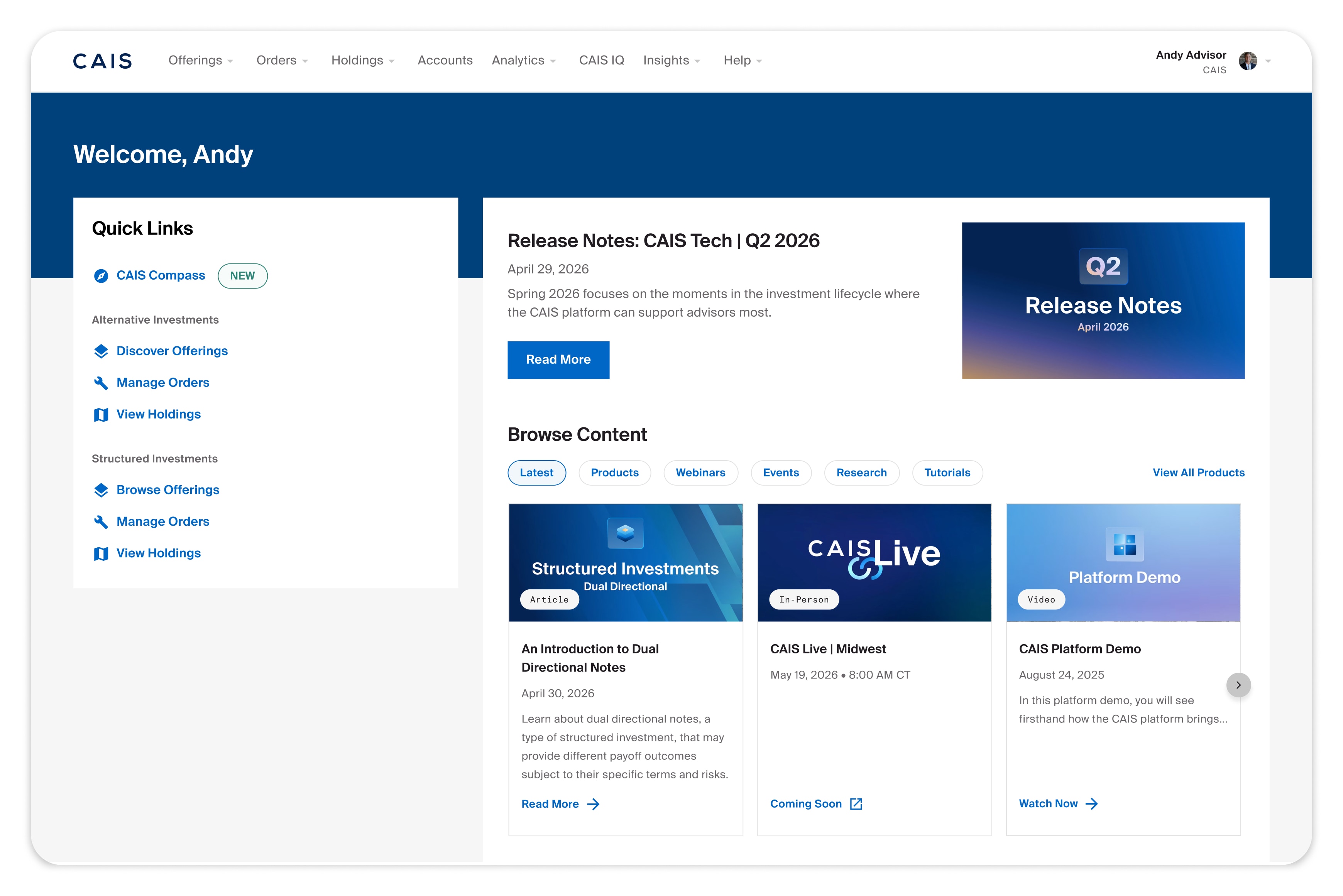Open the Structured Investments Dual Directional thumbnail
The image size is (1343, 896).
[626, 563]
